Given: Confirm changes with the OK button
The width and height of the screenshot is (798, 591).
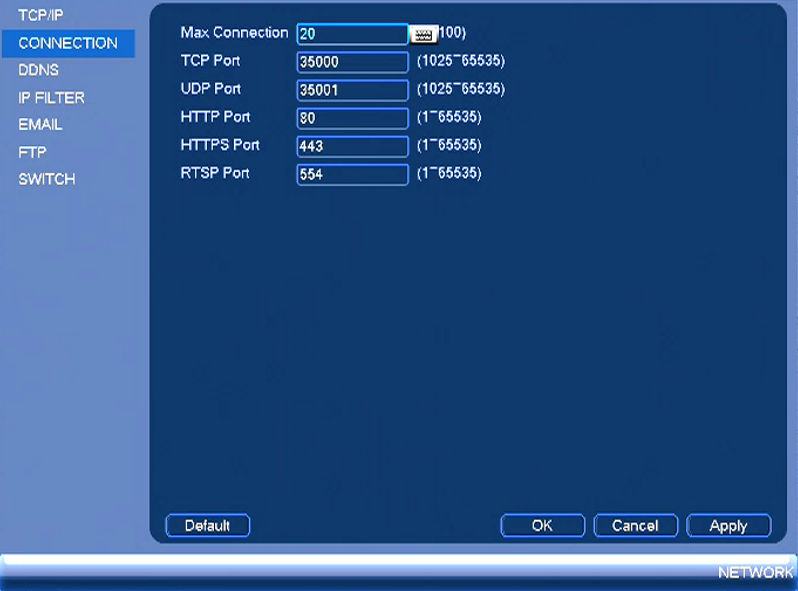Looking at the screenshot, I should (x=543, y=525).
